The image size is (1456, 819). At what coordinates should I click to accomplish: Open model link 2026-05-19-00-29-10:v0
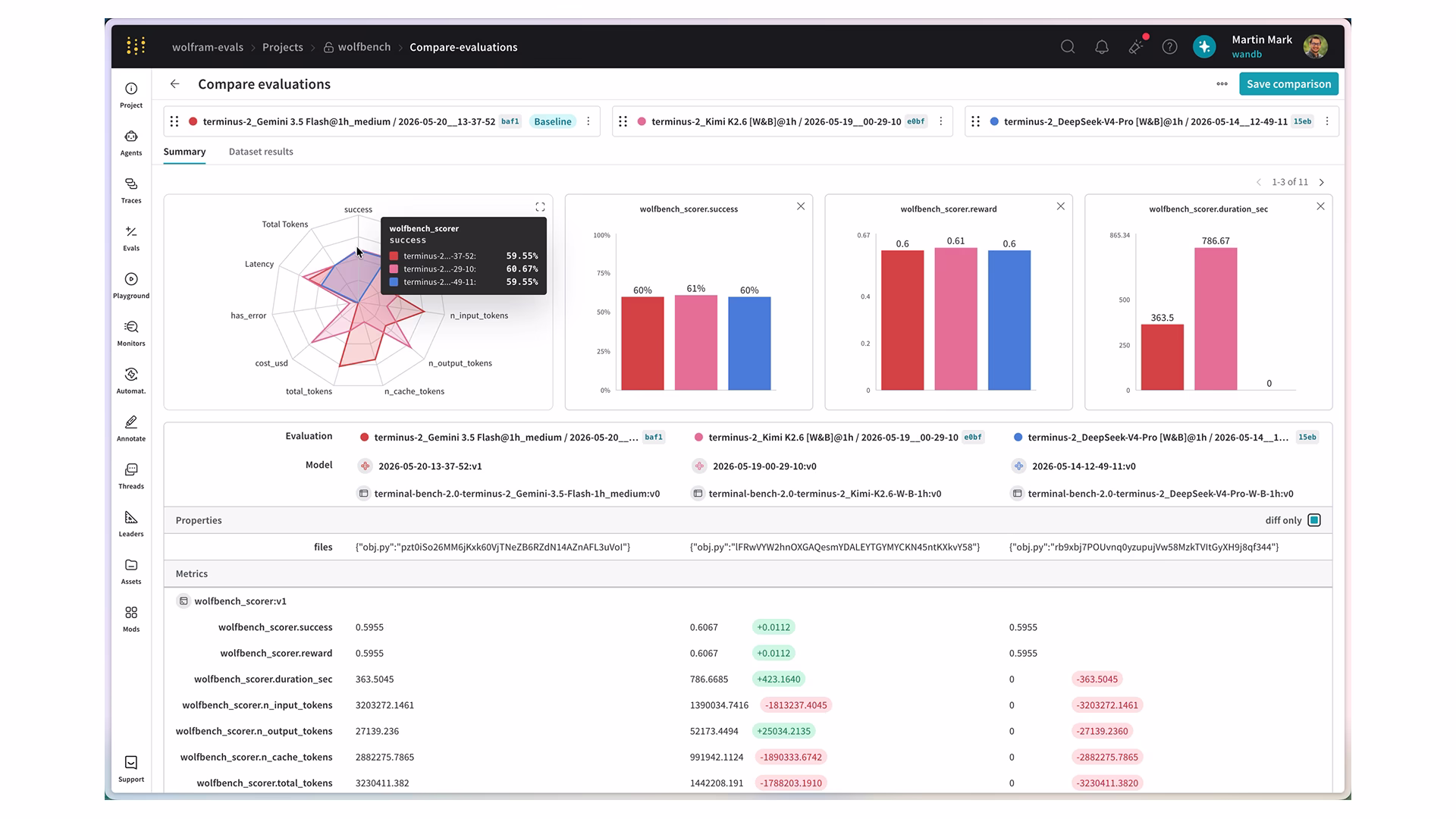tap(764, 466)
